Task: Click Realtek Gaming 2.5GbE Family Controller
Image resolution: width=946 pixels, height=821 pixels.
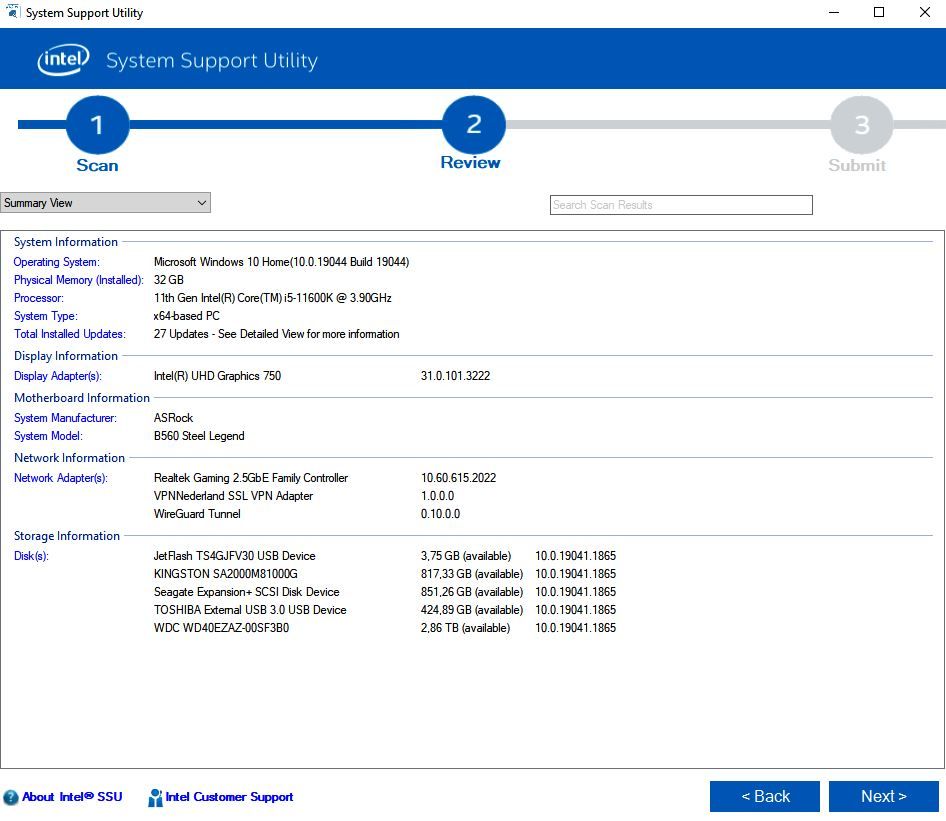Action: (x=251, y=478)
